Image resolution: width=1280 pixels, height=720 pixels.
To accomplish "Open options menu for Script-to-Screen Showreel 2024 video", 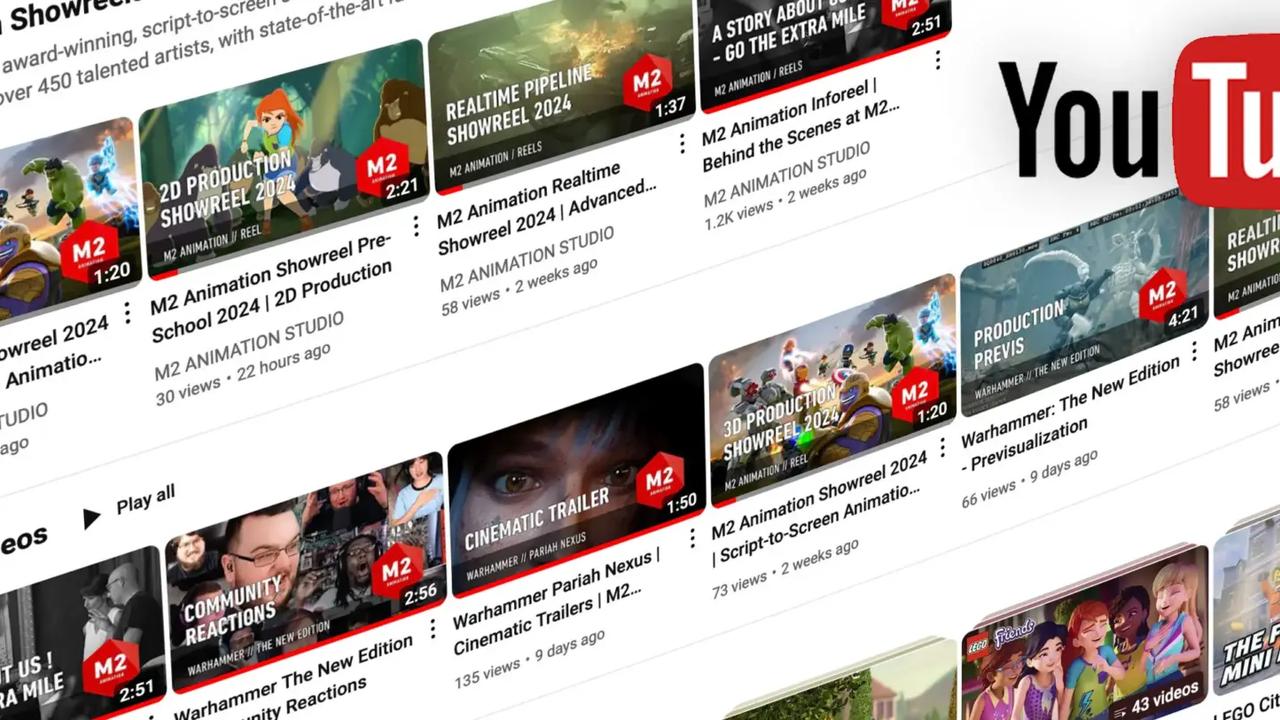I will click(x=941, y=448).
